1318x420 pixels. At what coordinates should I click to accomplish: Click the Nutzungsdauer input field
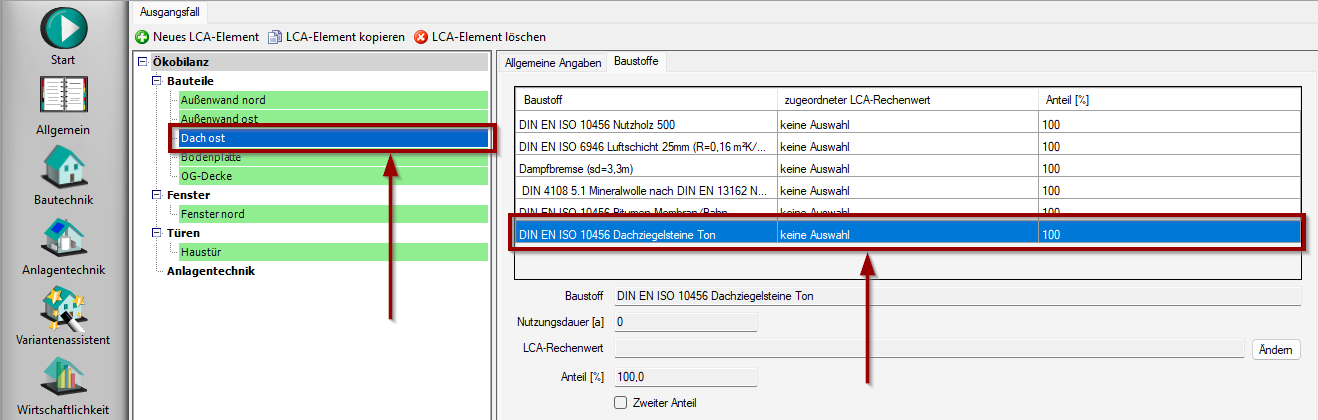click(685, 322)
